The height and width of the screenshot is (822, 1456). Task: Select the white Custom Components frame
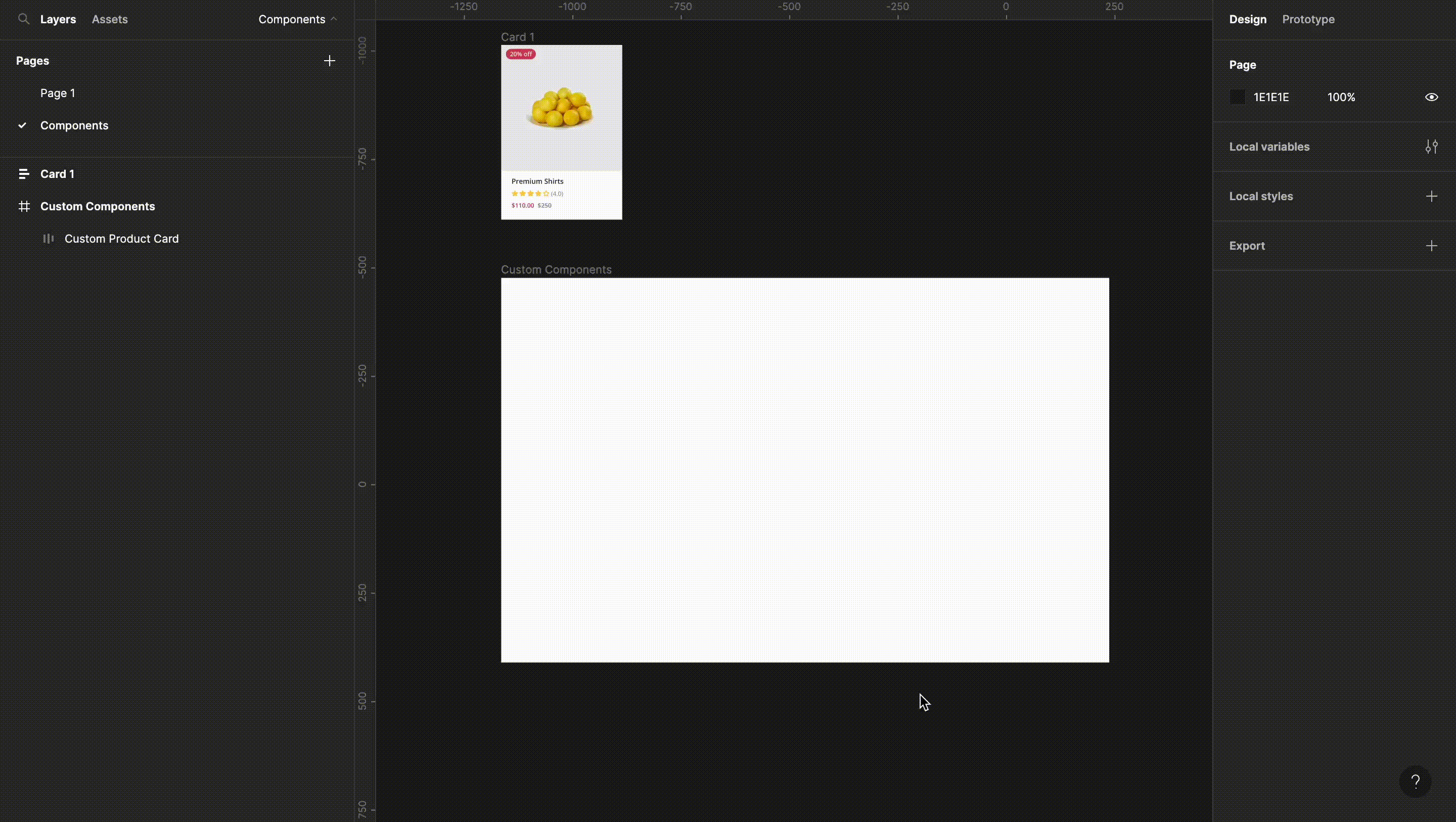[805, 470]
